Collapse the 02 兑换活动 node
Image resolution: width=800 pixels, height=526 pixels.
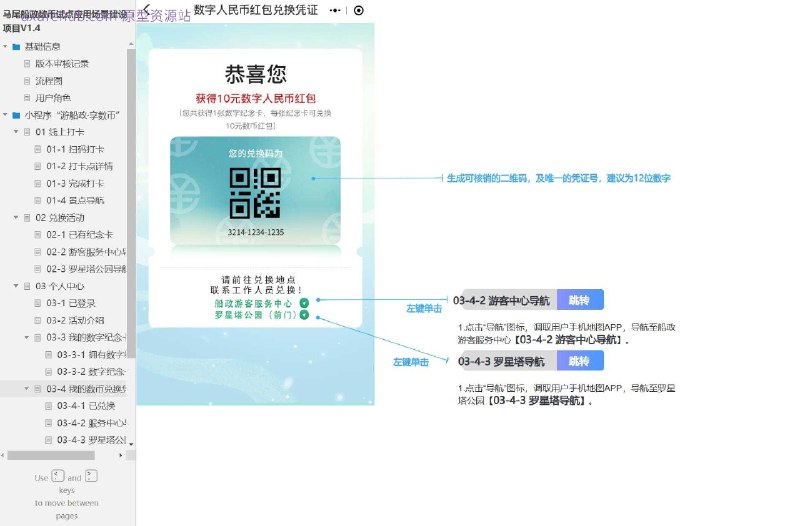[x=16, y=217]
